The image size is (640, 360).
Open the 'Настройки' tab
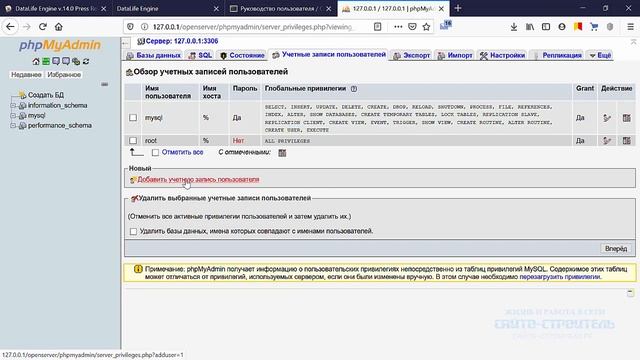tap(502, 55)
